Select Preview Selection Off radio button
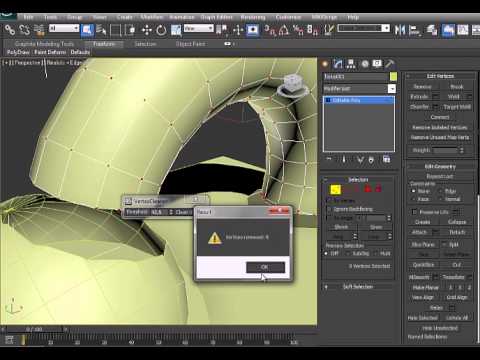Screen dimensions: 480x360 click(326, 254)
